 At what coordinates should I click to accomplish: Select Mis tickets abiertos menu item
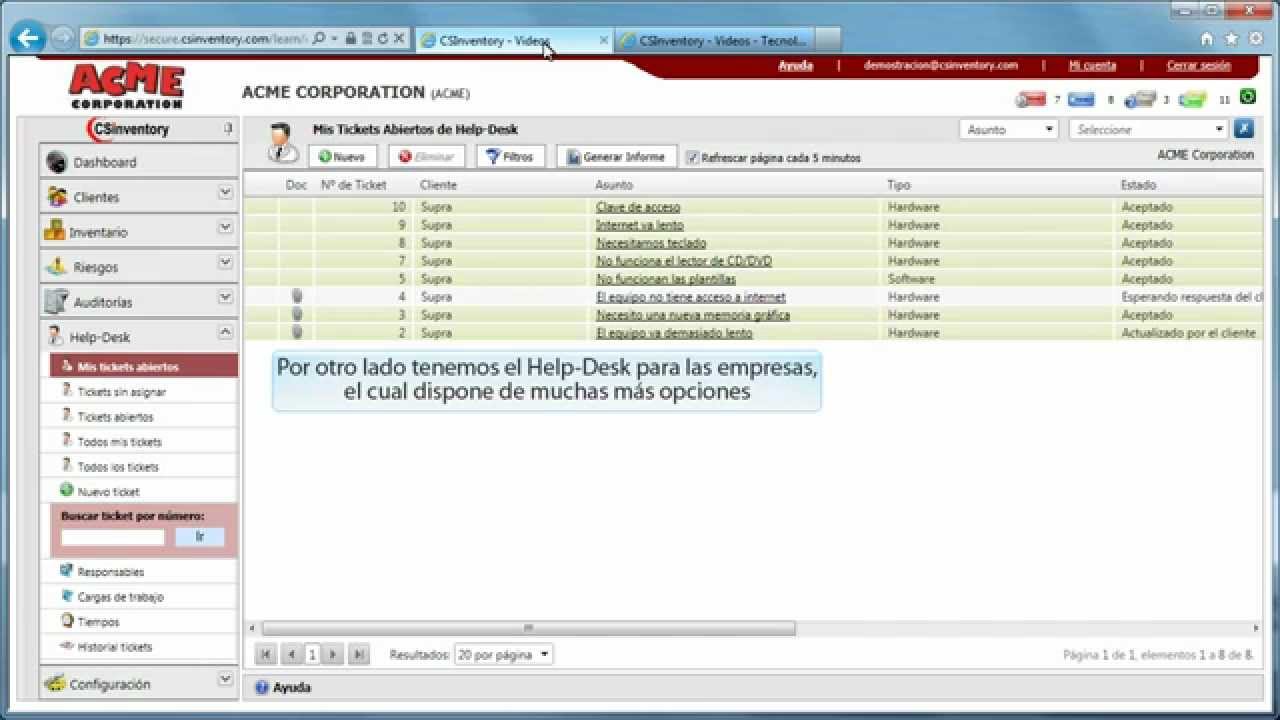pos(144,366)
